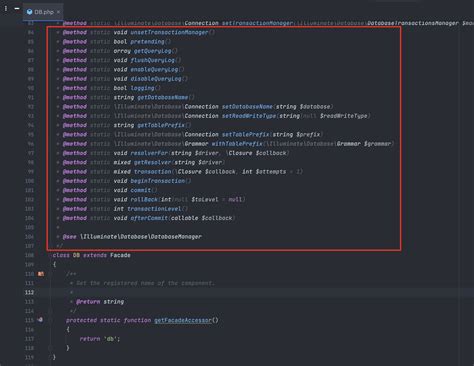Click the beginTransaction method name
This screenshot has width=474, height=366.
157,181
